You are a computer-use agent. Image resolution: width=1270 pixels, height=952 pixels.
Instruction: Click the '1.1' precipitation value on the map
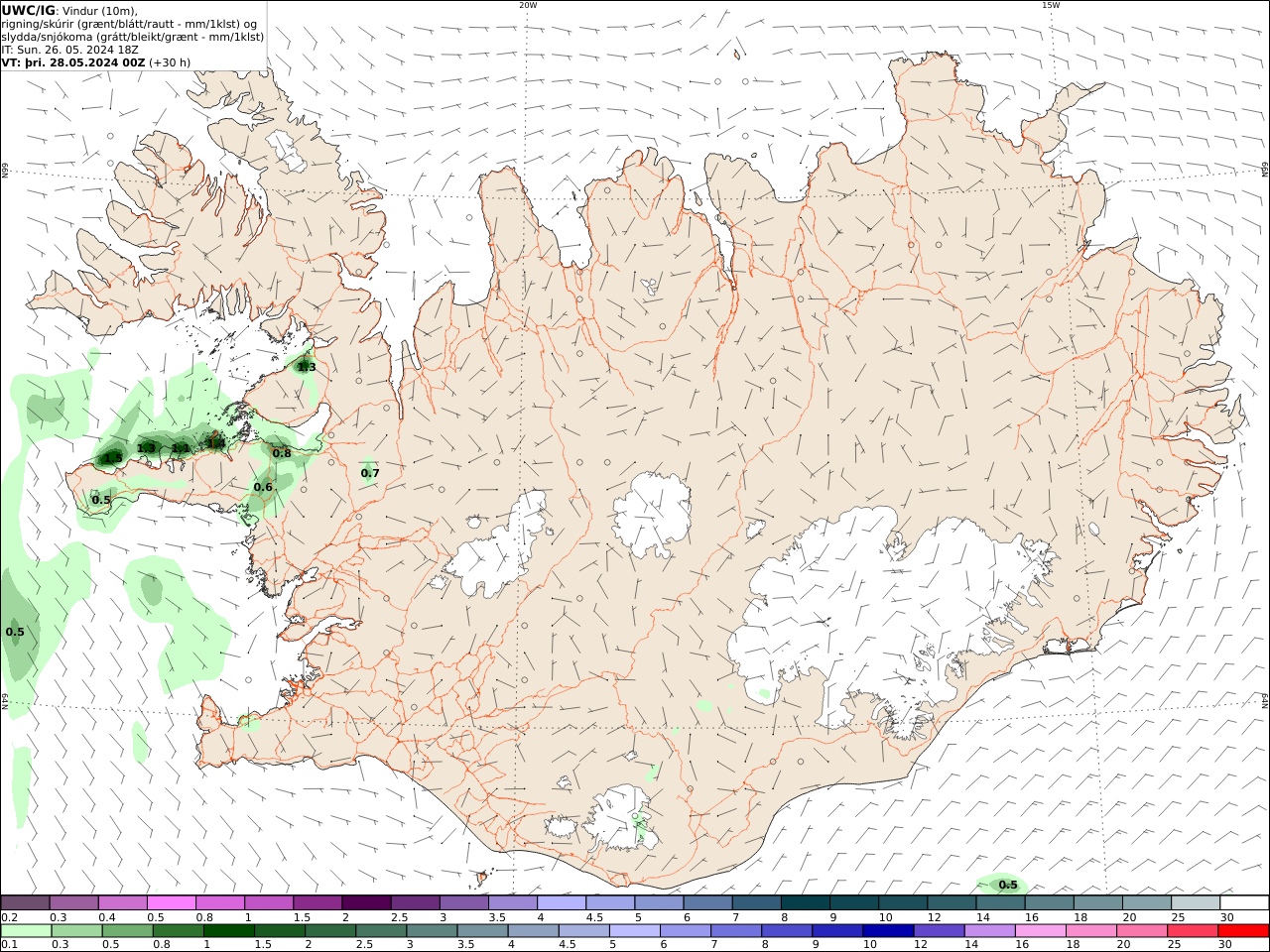pyautogui.click(x=181, y=448)
